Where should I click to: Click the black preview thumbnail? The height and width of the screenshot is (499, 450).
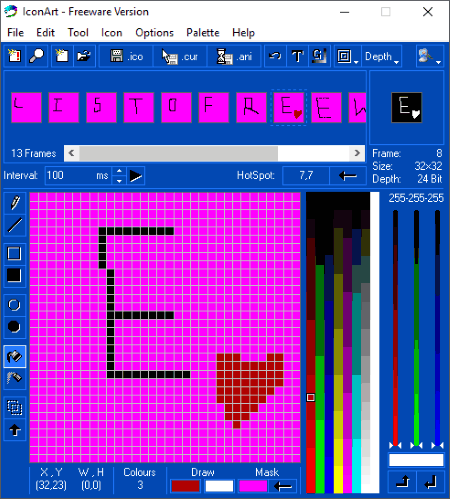pyautogui.click(x=406, y=107)
